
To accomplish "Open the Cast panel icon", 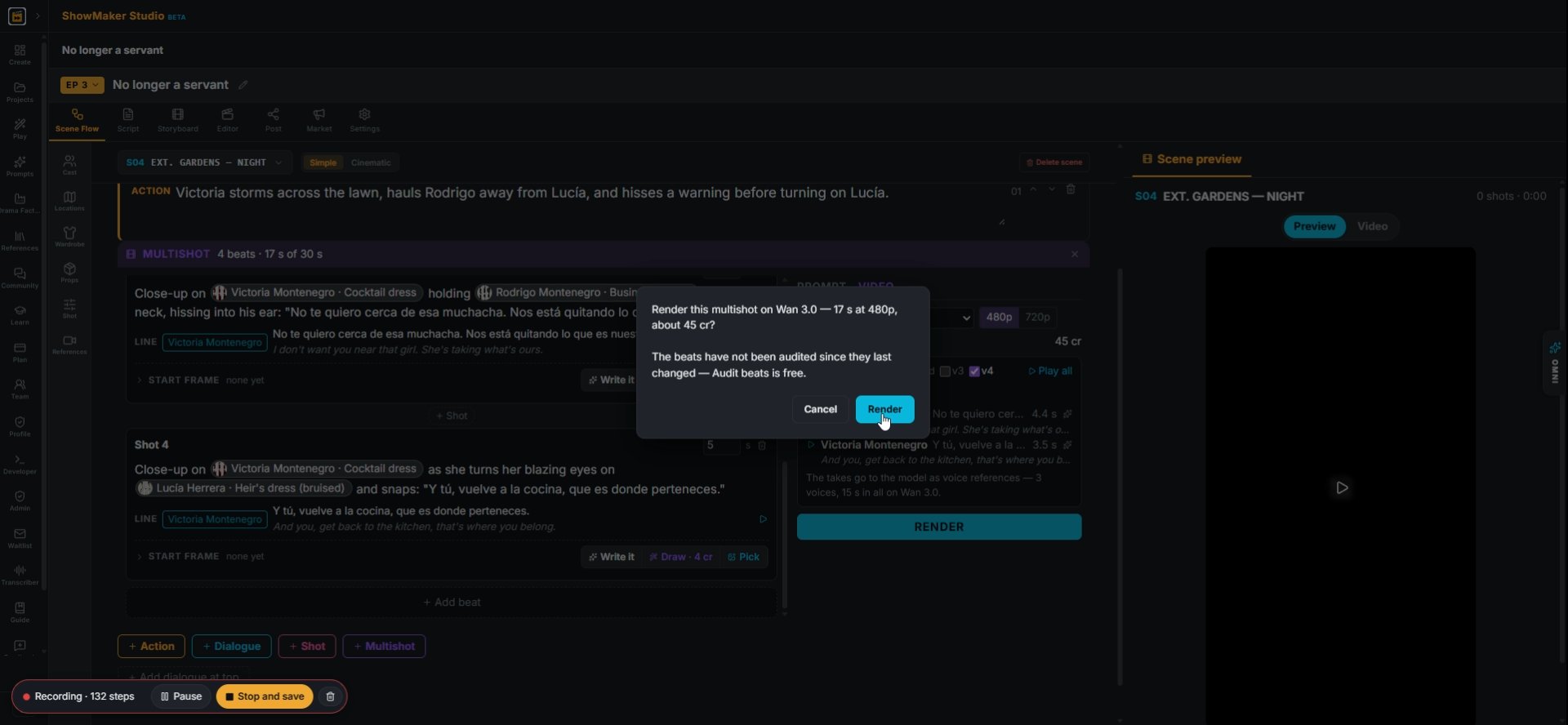I will click(x=69, y=165).
